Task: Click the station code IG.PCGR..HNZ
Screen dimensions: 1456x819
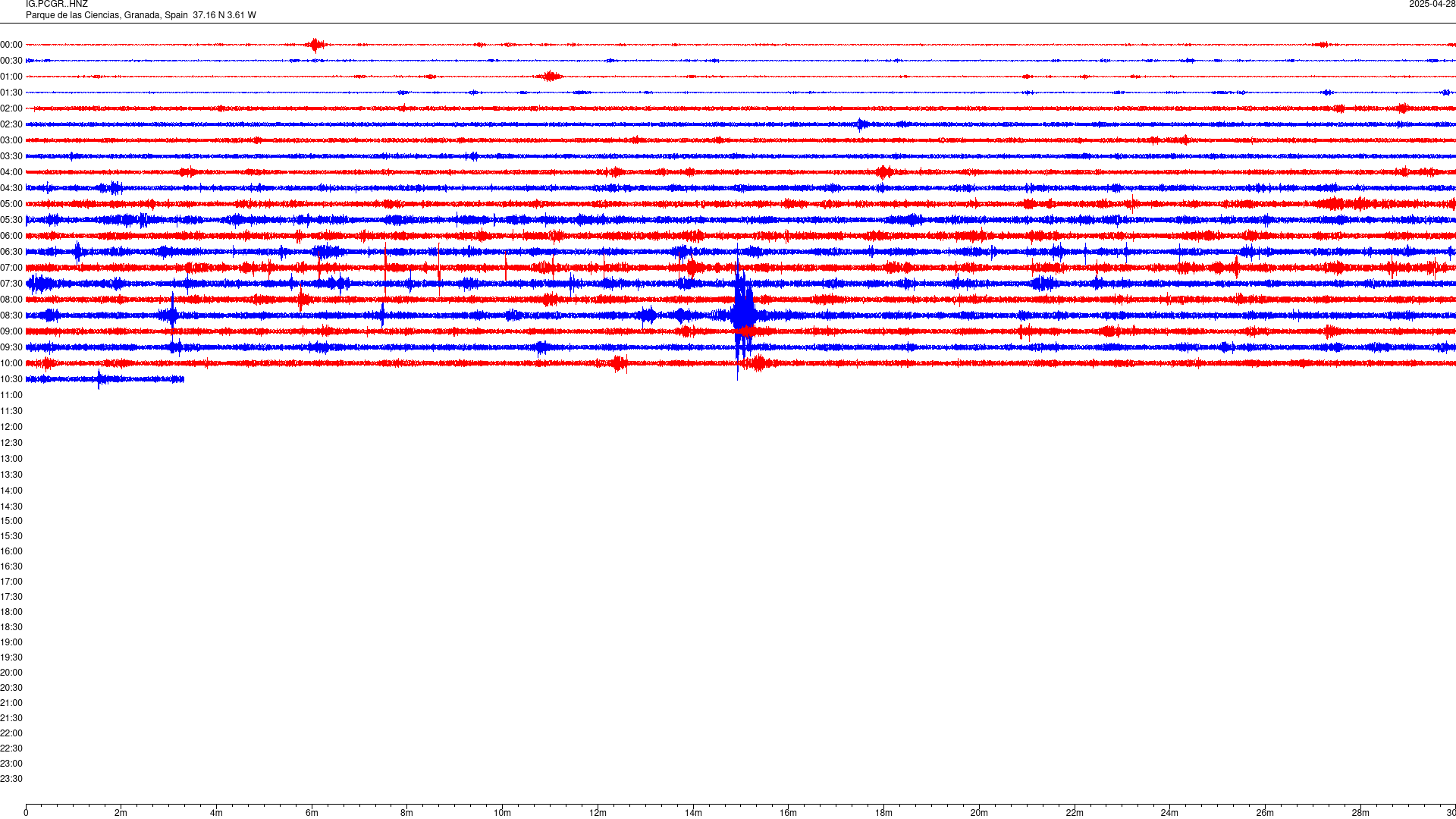Action: pyautogui.click(x=57, y=5)
